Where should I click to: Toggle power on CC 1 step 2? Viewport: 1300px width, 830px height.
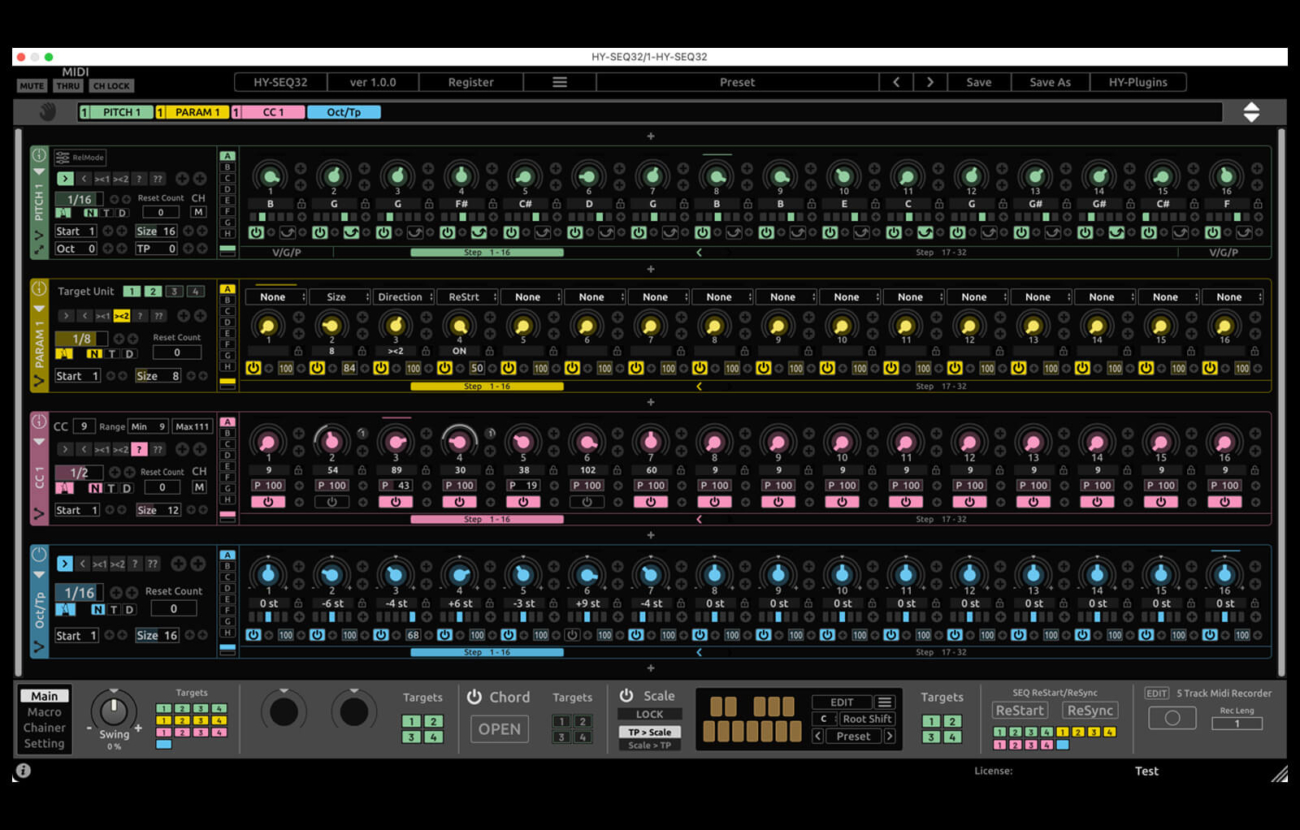(332, 502)
